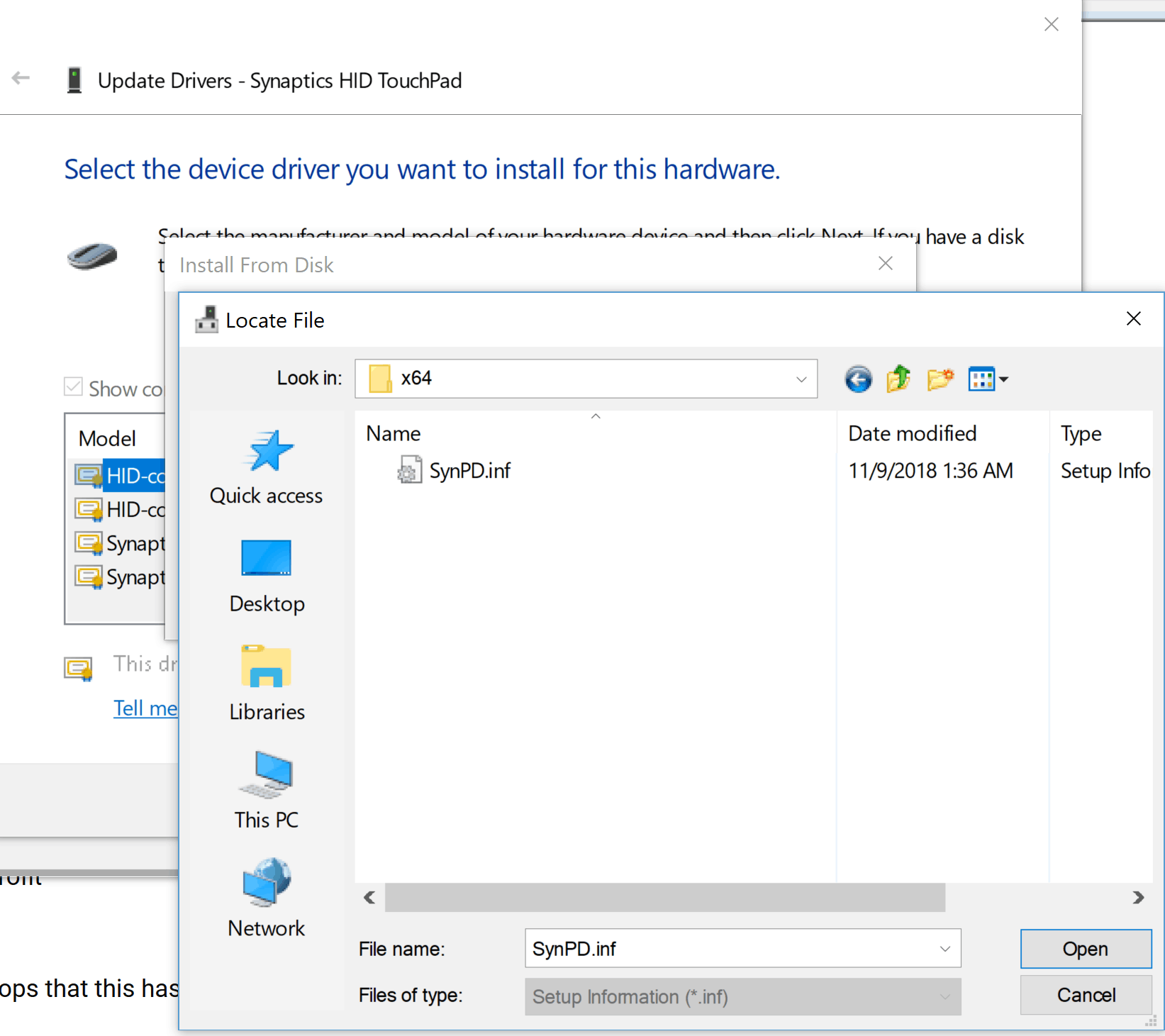Image resolution: width=1165 pixels, height=1036 pixels.
Task: Select the SynPD.inf file icon
Action: point(409,470)
